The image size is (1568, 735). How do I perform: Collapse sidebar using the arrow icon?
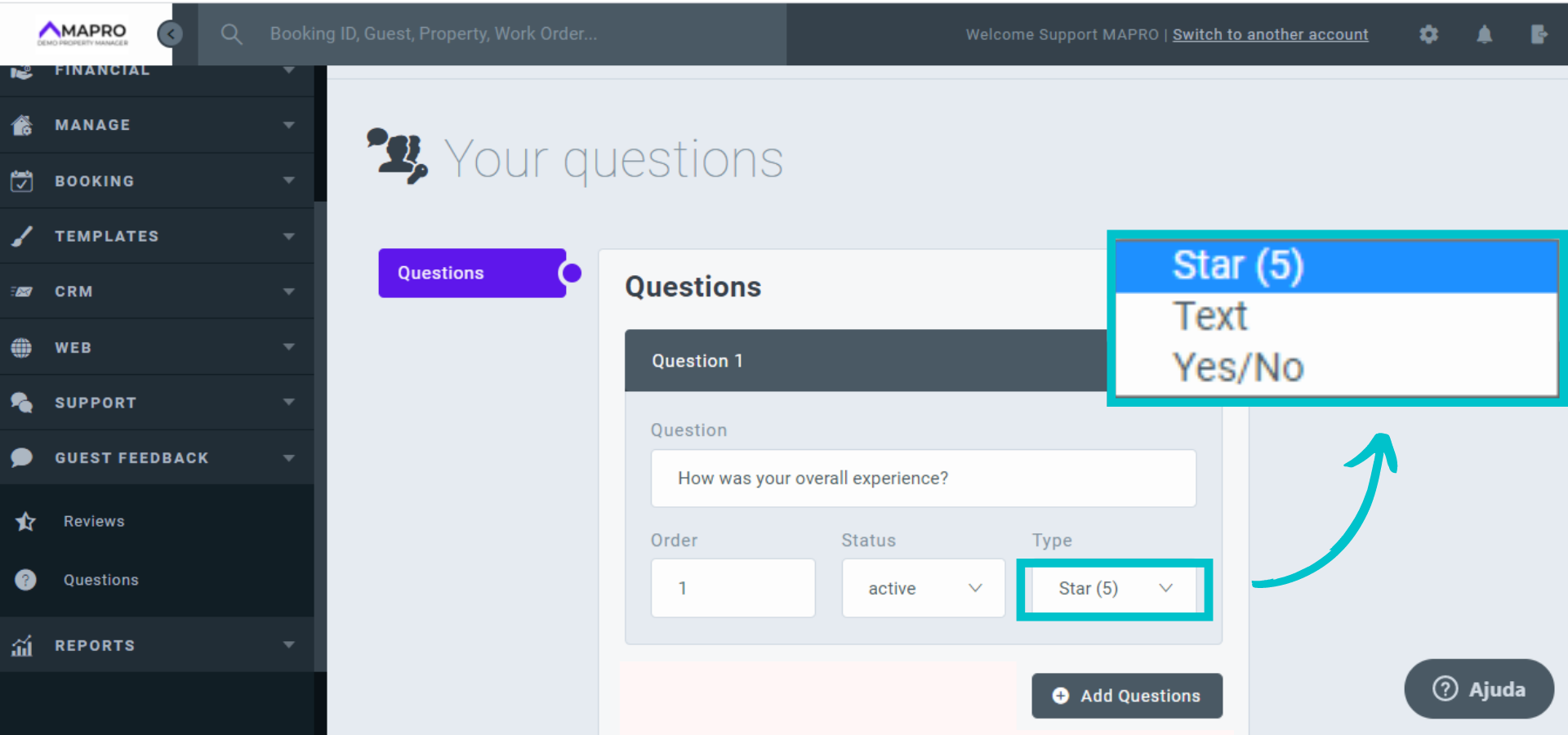coord(170,33)
